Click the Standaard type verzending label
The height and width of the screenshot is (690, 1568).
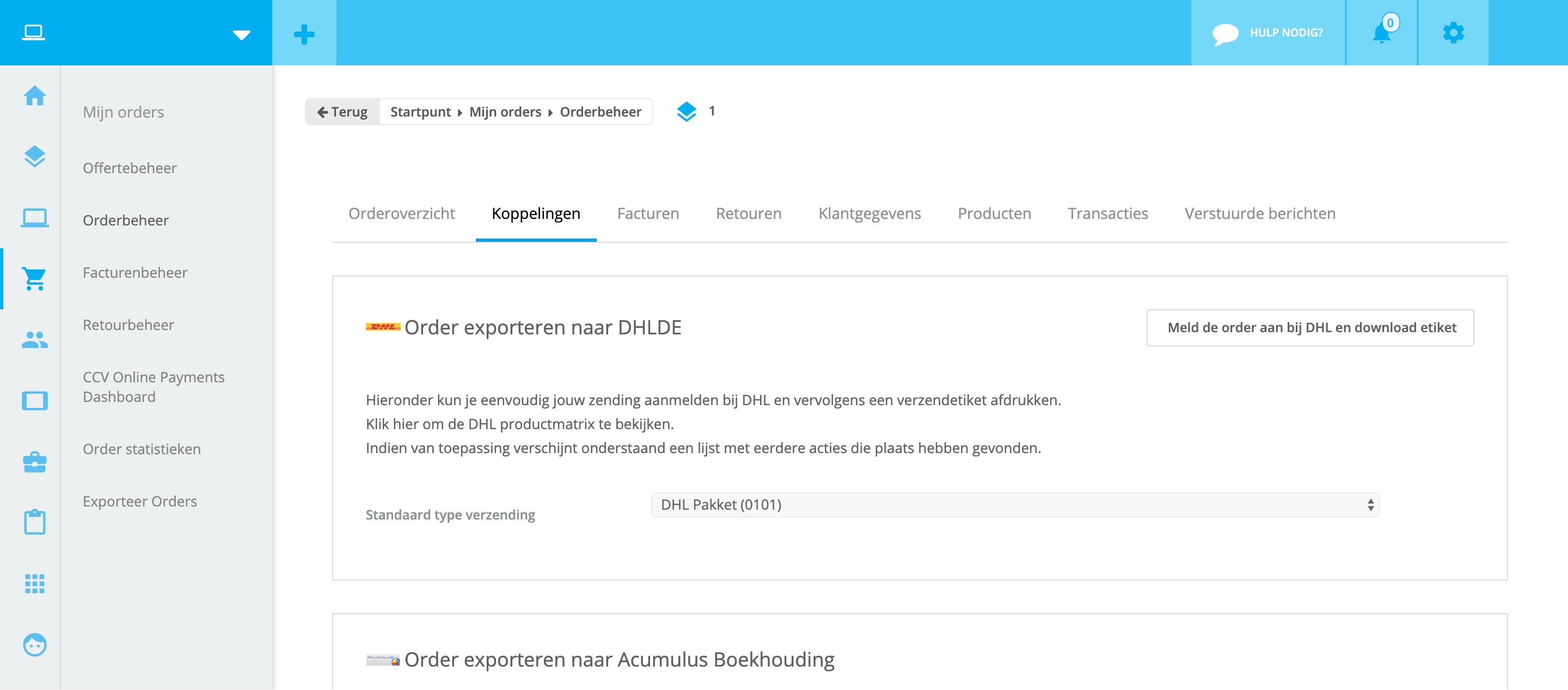tap(450, 515)
